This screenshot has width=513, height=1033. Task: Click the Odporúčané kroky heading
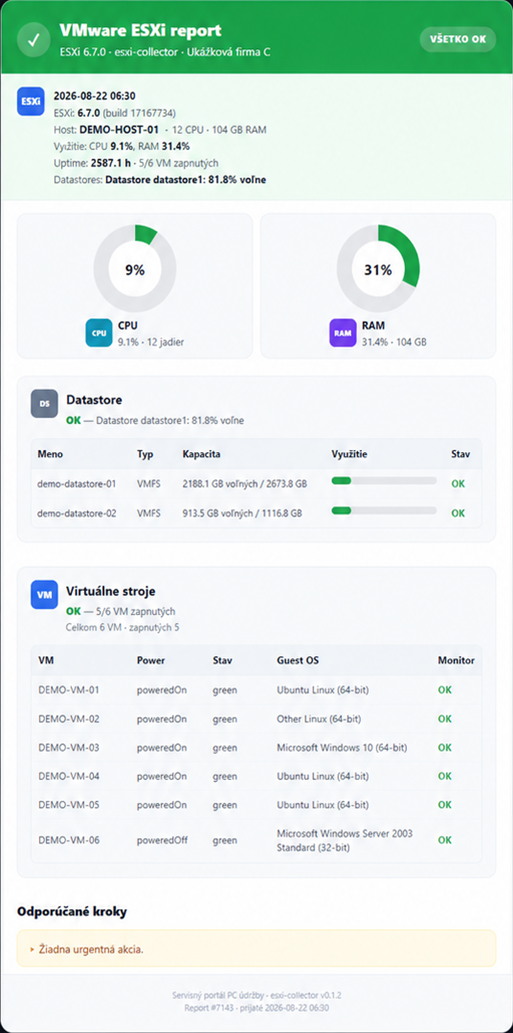pos(72,912)
